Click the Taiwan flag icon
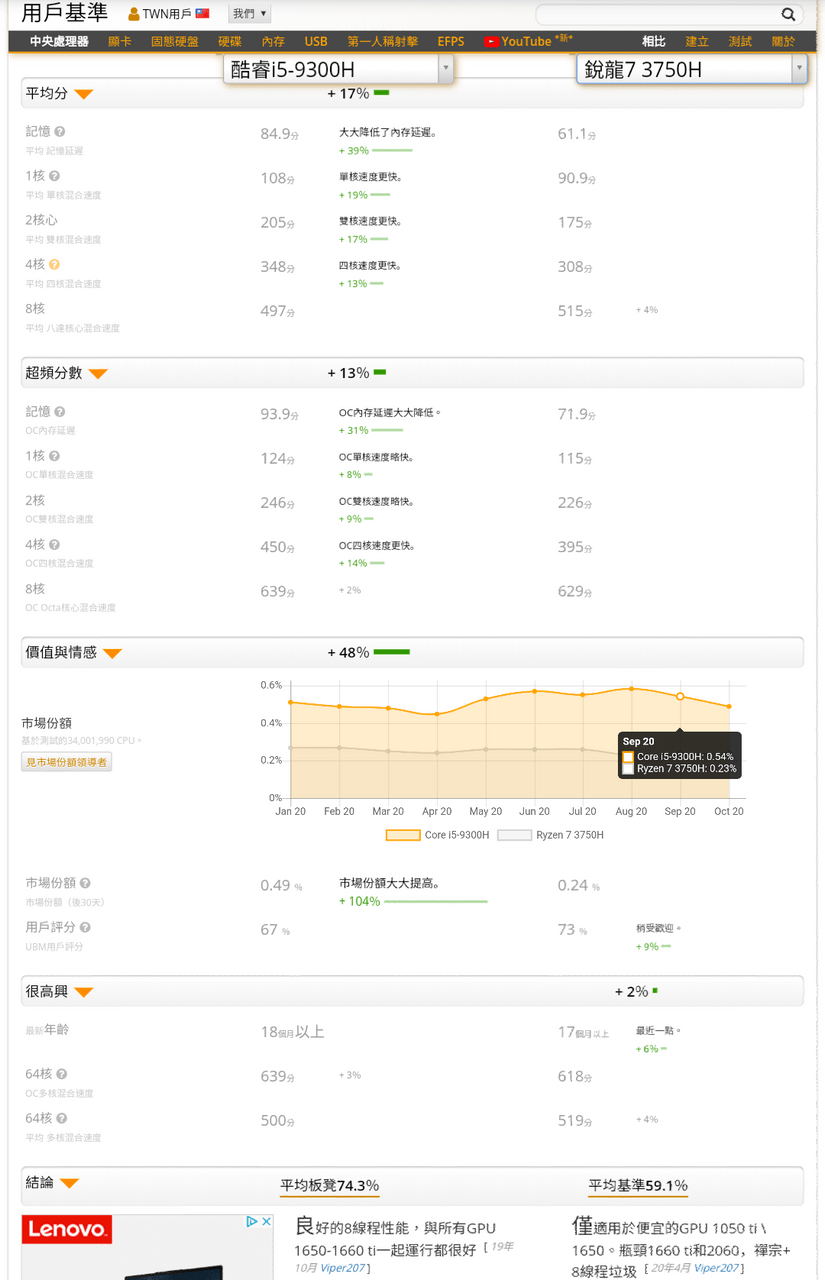 click(203, 14)
